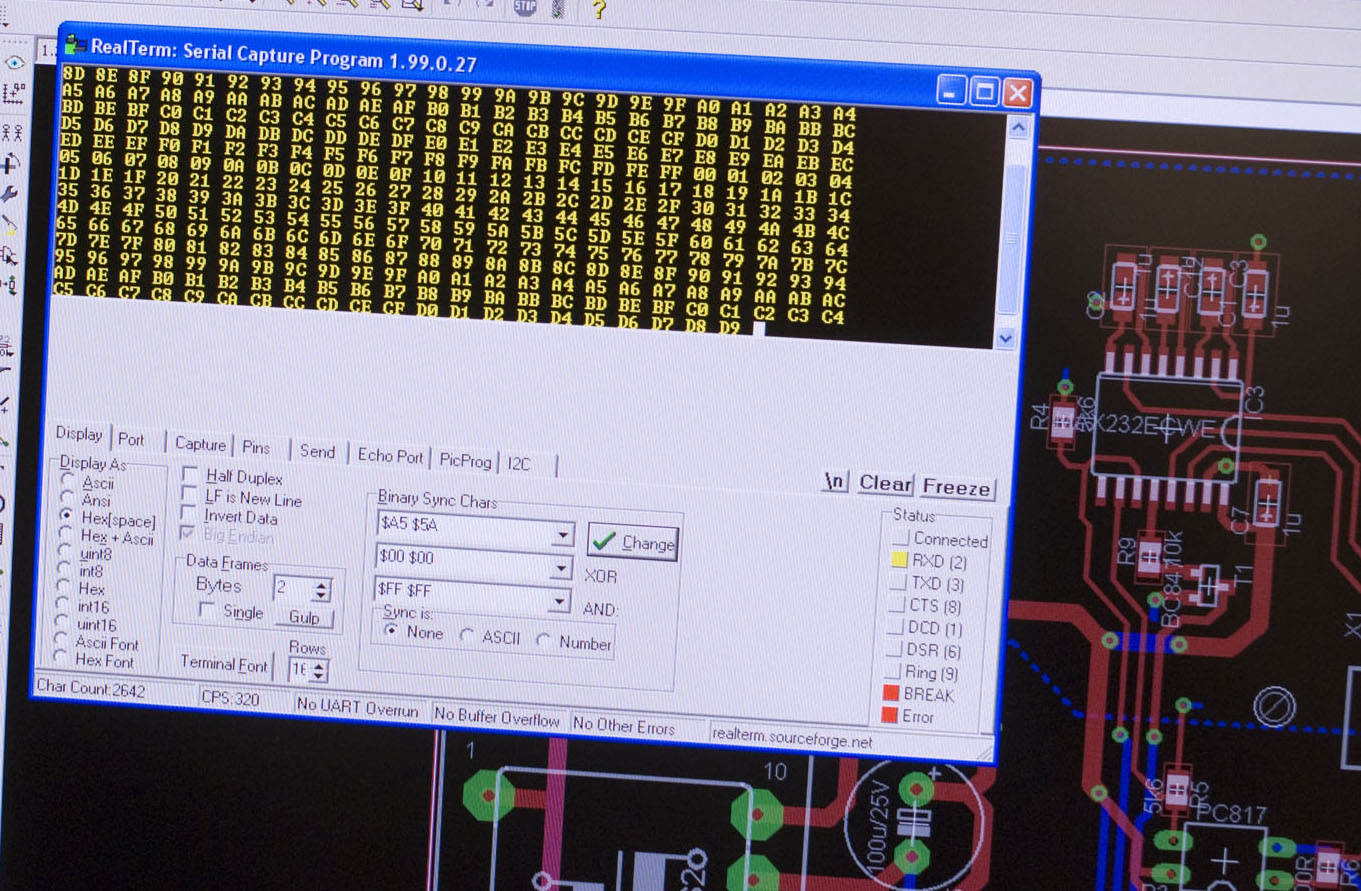Open the PicProg tab
1361x891 pixels.
pyautogui.click(x=465, y=460)
